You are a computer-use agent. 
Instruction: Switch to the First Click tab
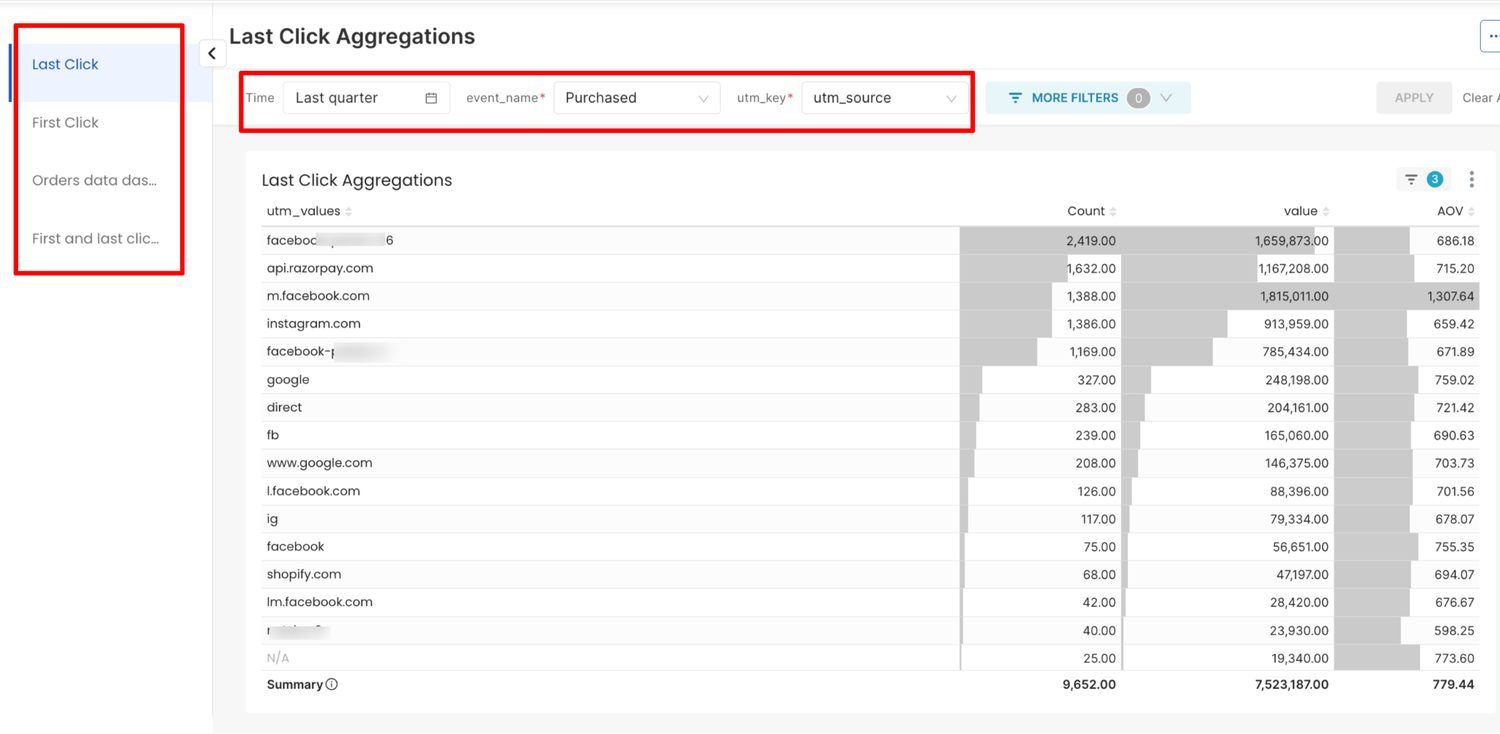click(x=65, y=123)
